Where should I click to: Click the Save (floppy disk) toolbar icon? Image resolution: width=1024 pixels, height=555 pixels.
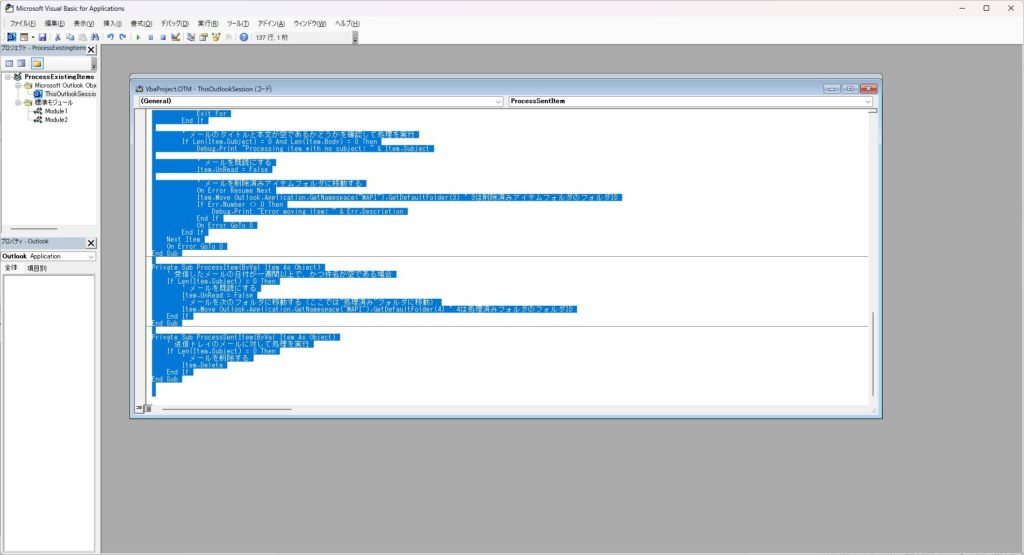(43, 37)
